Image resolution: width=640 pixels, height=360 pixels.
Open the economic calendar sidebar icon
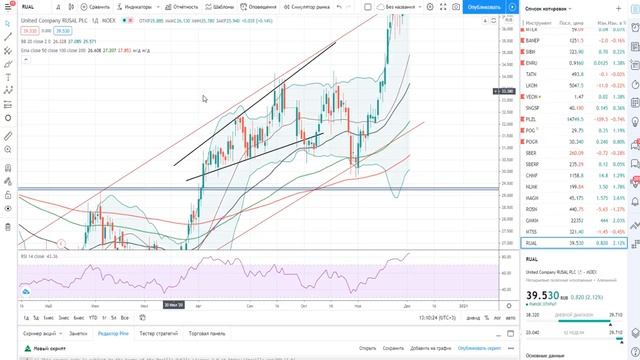635,102
